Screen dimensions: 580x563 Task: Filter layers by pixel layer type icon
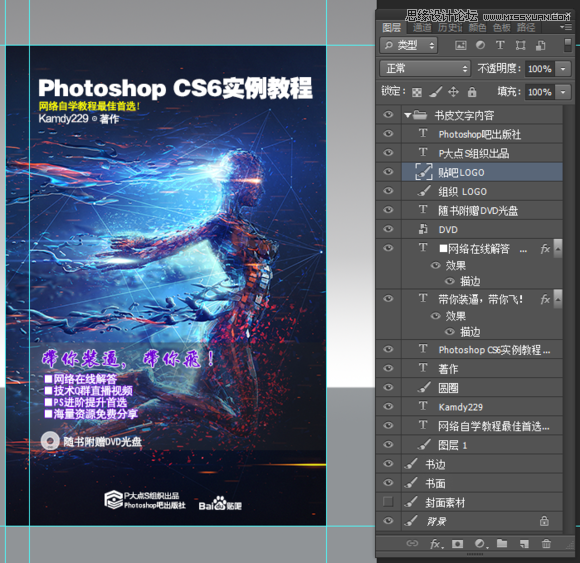pyautogui.click(x=460, y=45)
